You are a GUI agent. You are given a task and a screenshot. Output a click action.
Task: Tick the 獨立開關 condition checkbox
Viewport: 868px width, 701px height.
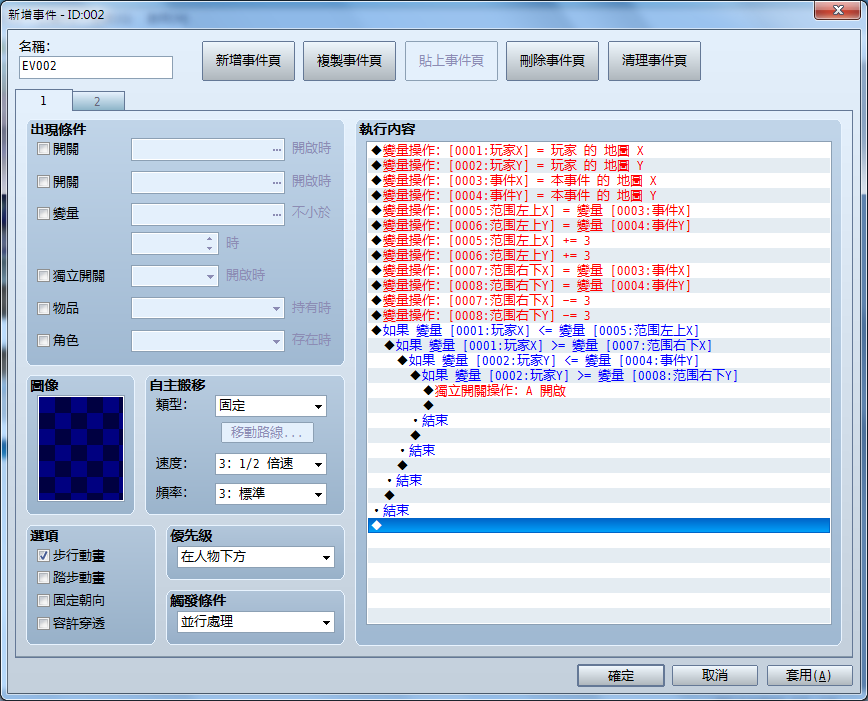coord(43,275)
